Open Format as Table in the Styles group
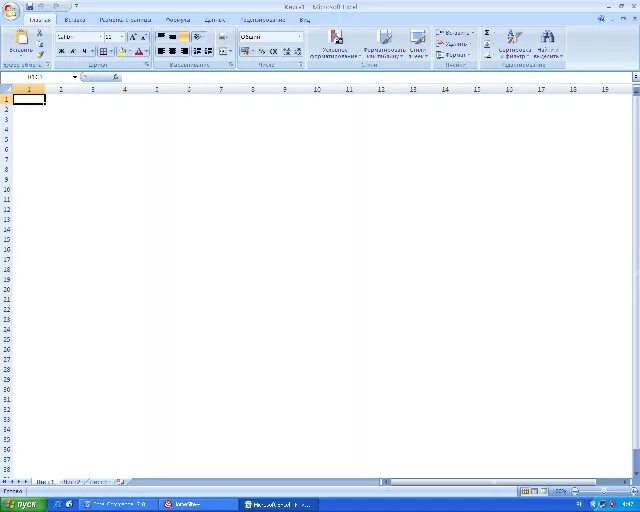Image resolution: width=640 pixels, height=512 pixels. point(384,44)
